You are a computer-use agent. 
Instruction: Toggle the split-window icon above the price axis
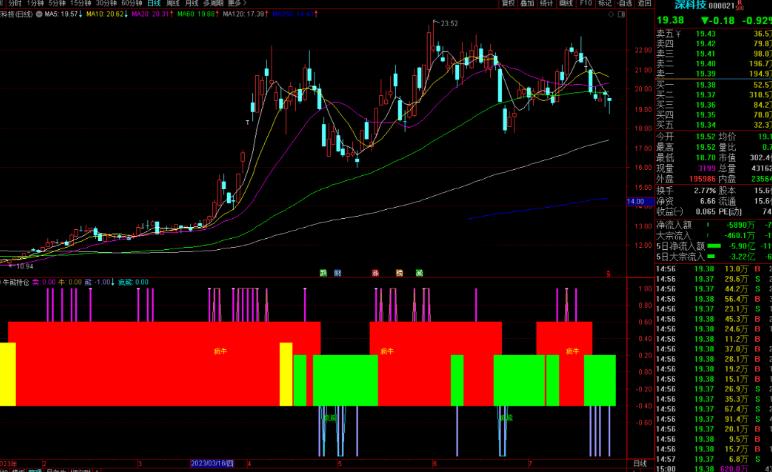click(621, 14)
